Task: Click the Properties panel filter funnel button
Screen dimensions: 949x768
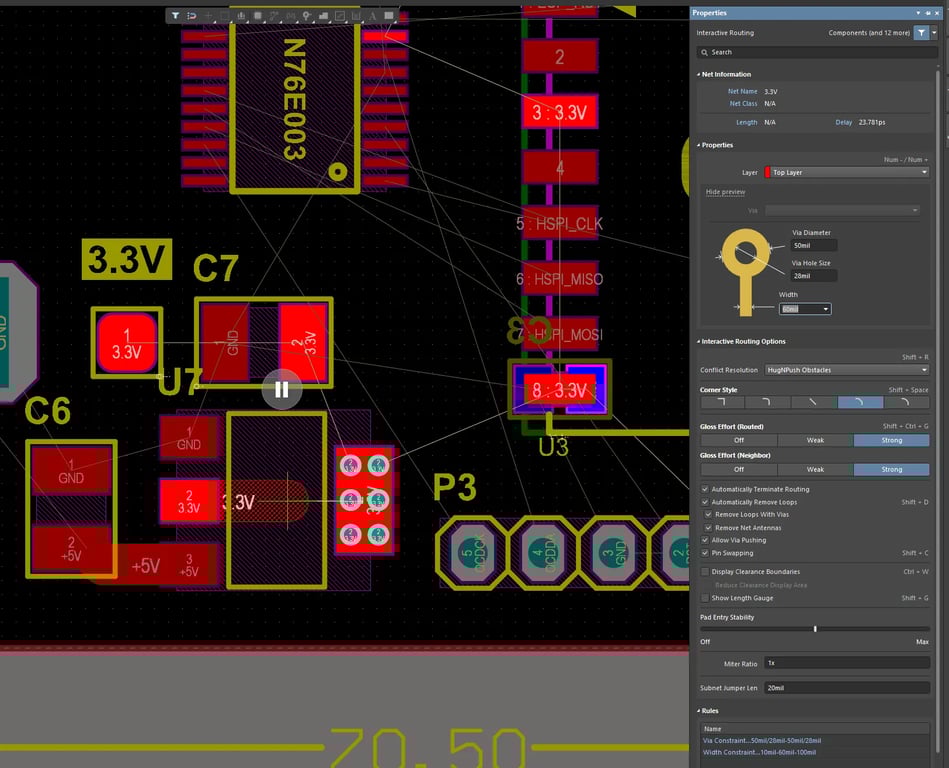Action: pos(921,33)
